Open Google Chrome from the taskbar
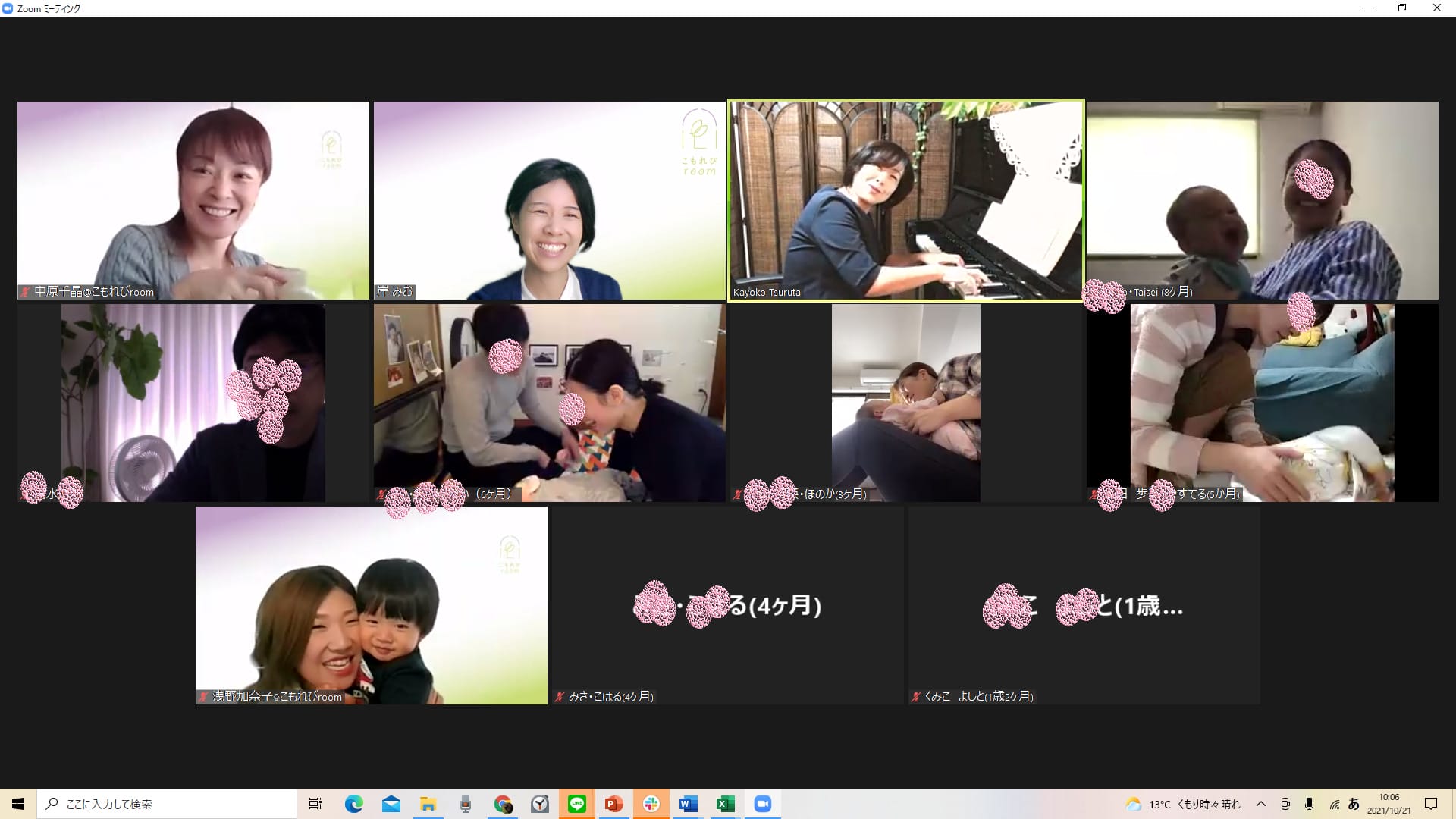 click(503, 804)
